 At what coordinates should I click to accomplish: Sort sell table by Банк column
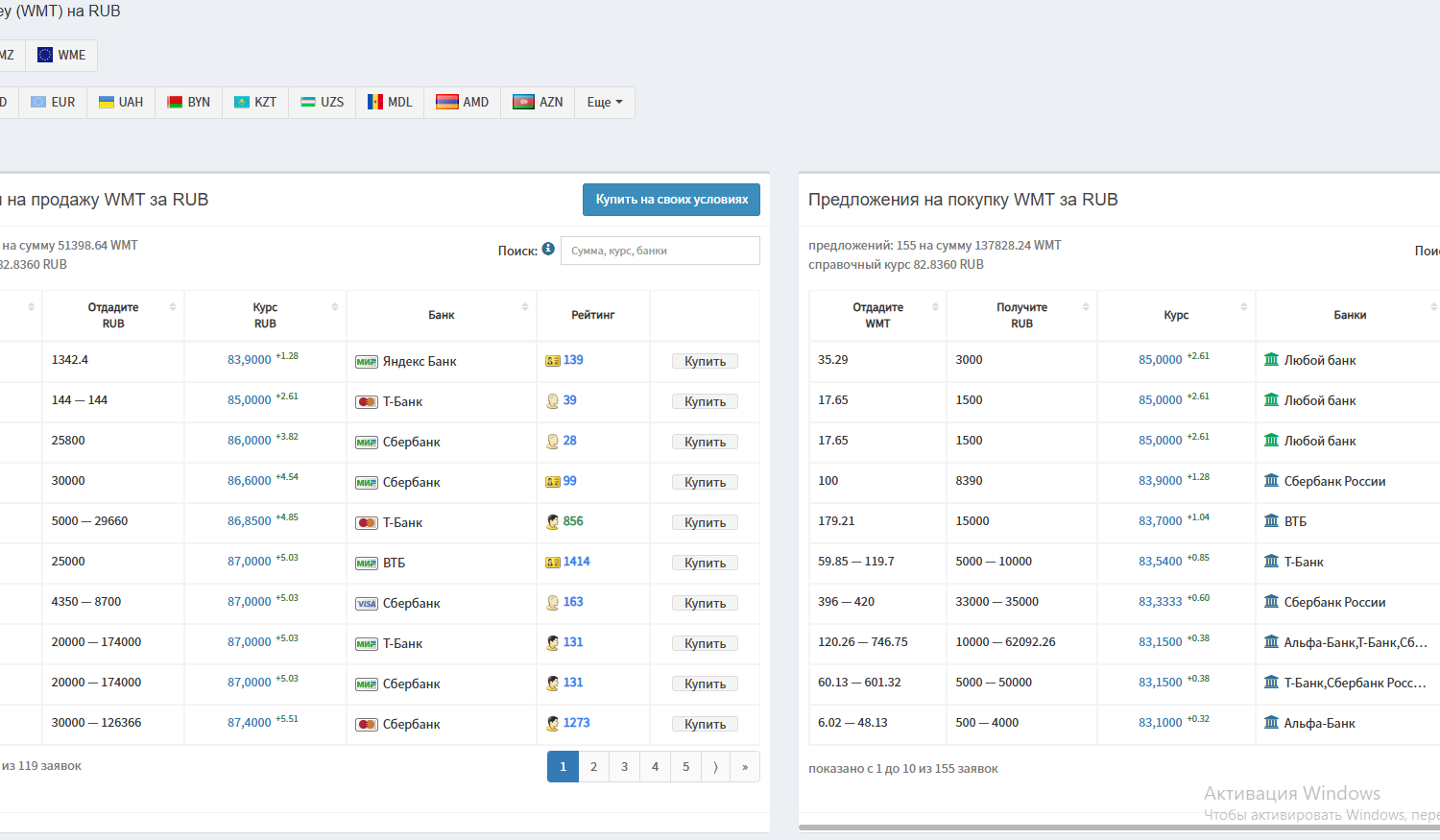(x=442, y=315)
